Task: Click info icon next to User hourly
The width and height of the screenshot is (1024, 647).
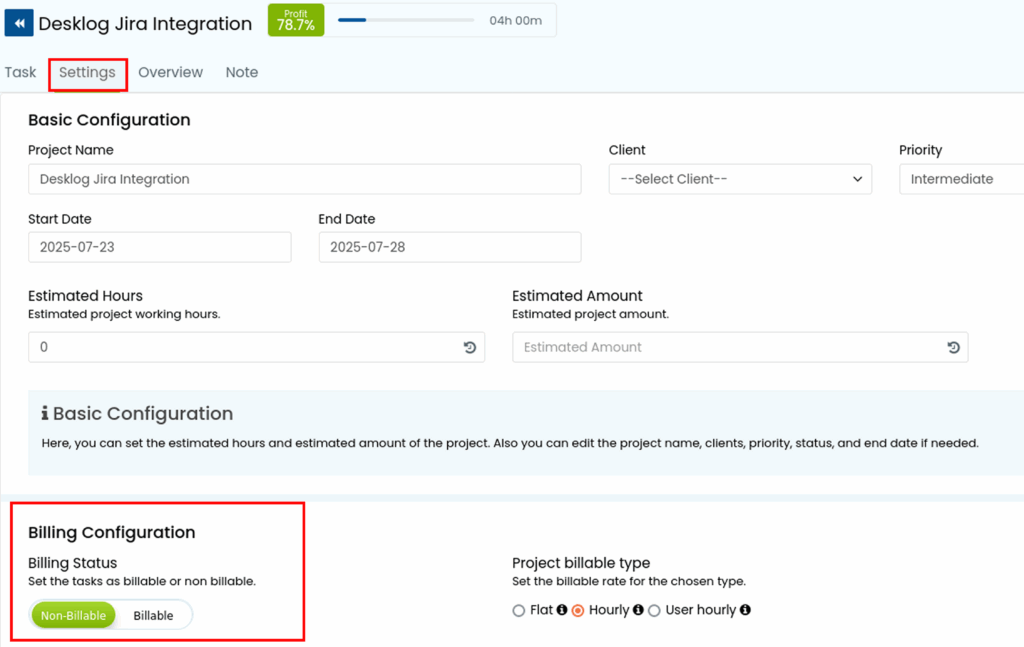Action: point(745,610)
